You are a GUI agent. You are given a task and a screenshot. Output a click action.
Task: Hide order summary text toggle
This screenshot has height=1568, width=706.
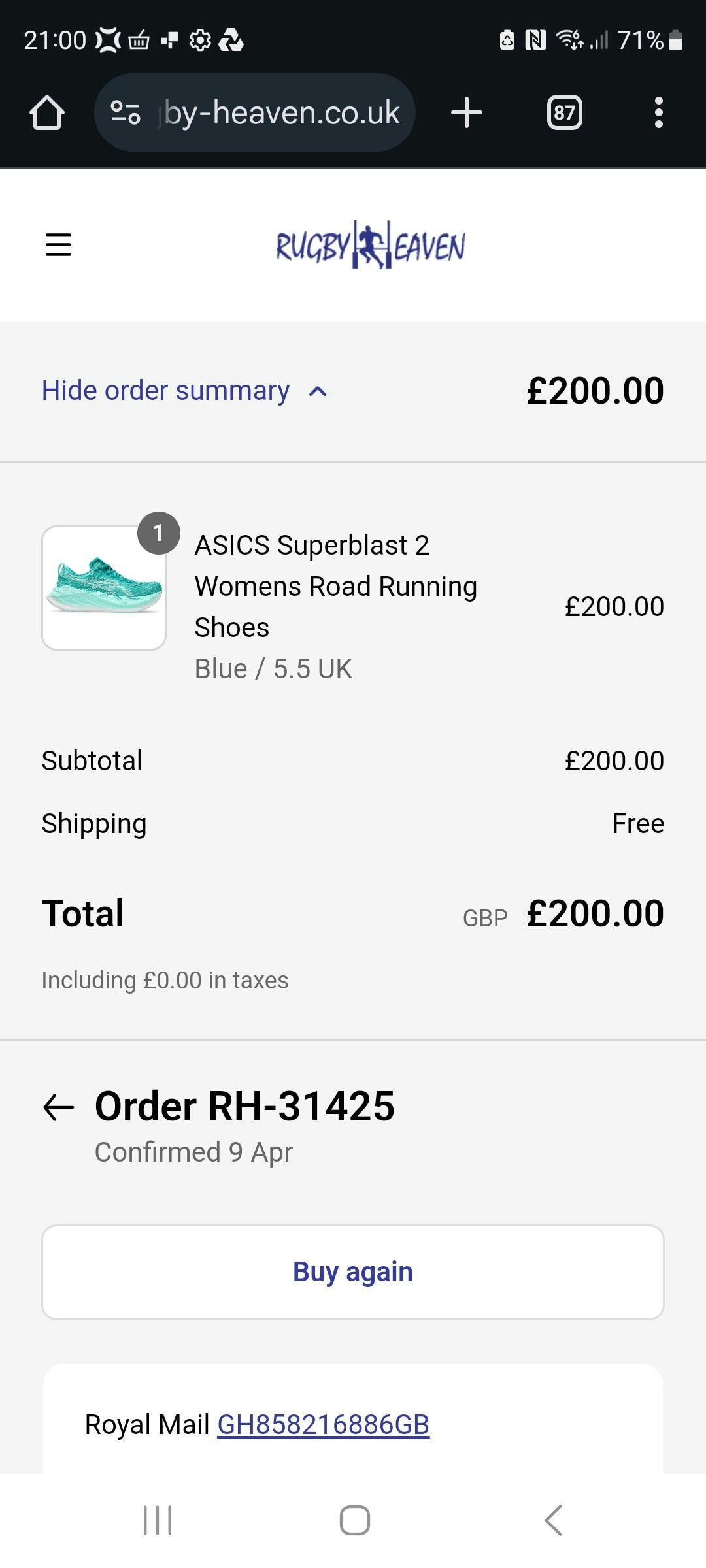point(165,391)
